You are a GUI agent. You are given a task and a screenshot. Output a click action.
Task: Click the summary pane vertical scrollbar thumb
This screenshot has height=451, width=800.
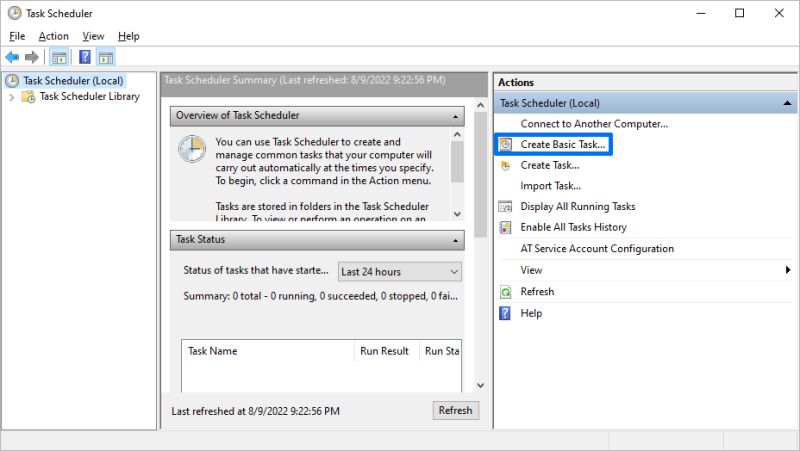point(480,175)
